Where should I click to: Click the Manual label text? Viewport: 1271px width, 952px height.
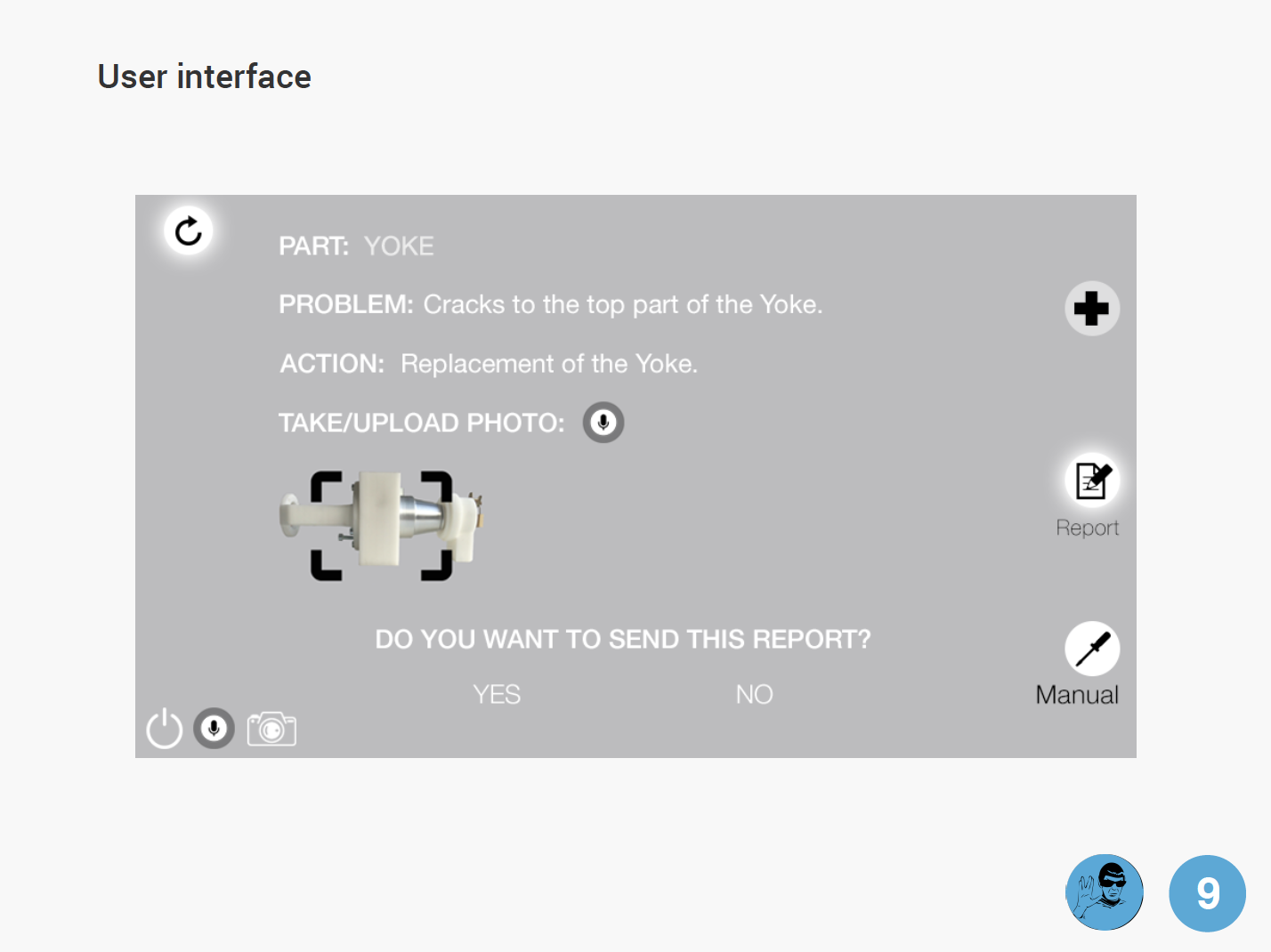1077,696
